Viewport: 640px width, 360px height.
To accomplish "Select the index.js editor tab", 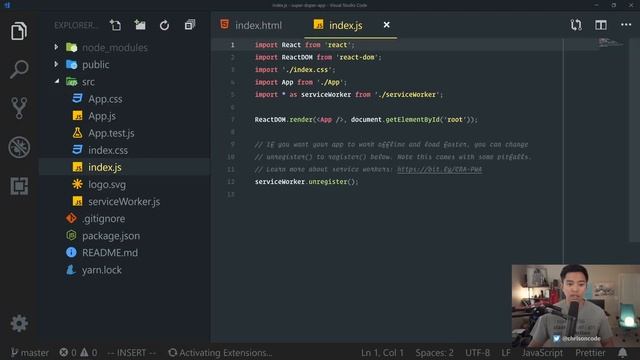I will coord(345,25).
